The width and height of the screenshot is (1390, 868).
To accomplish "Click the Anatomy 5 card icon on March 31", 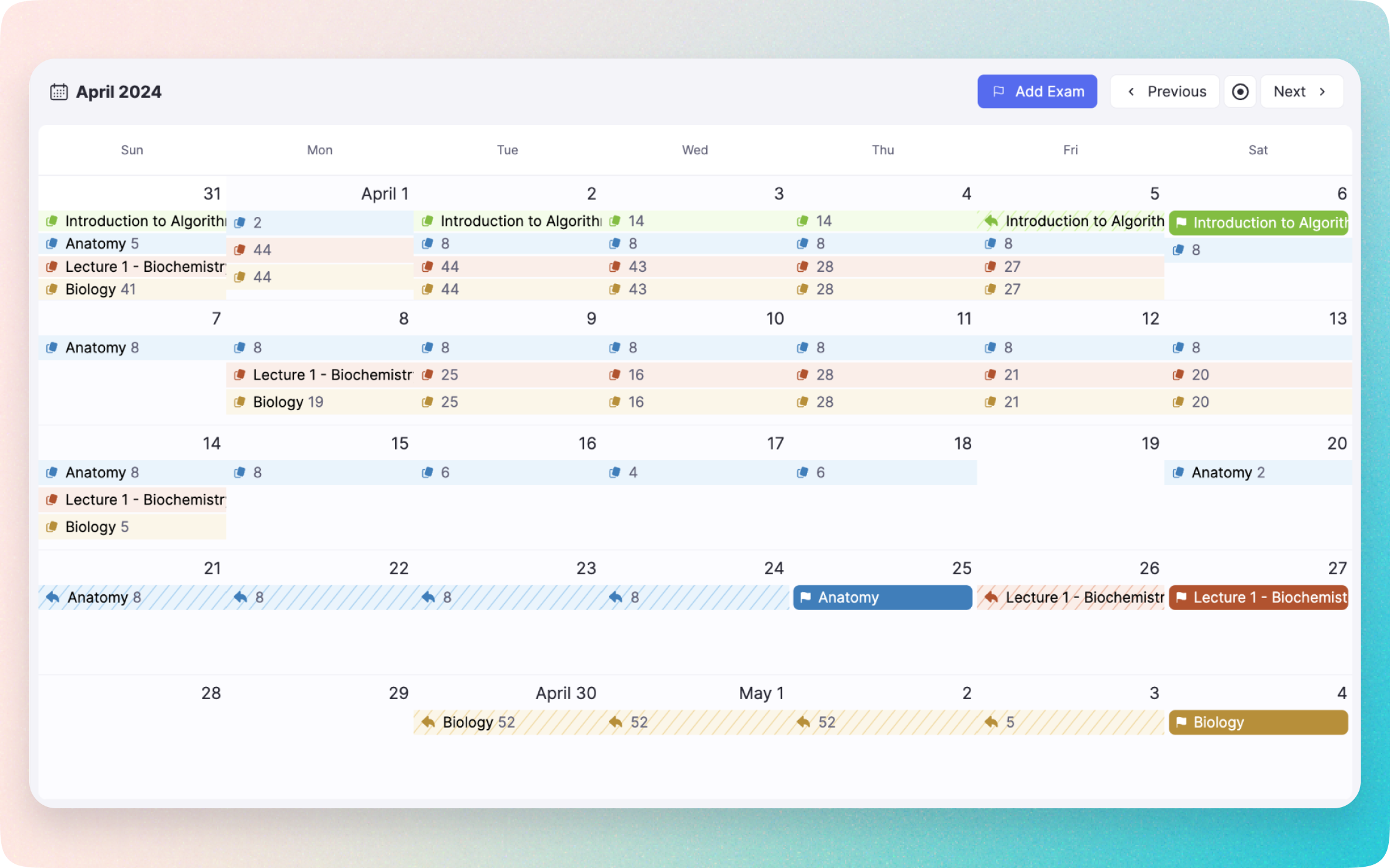I will click(52, 244).
